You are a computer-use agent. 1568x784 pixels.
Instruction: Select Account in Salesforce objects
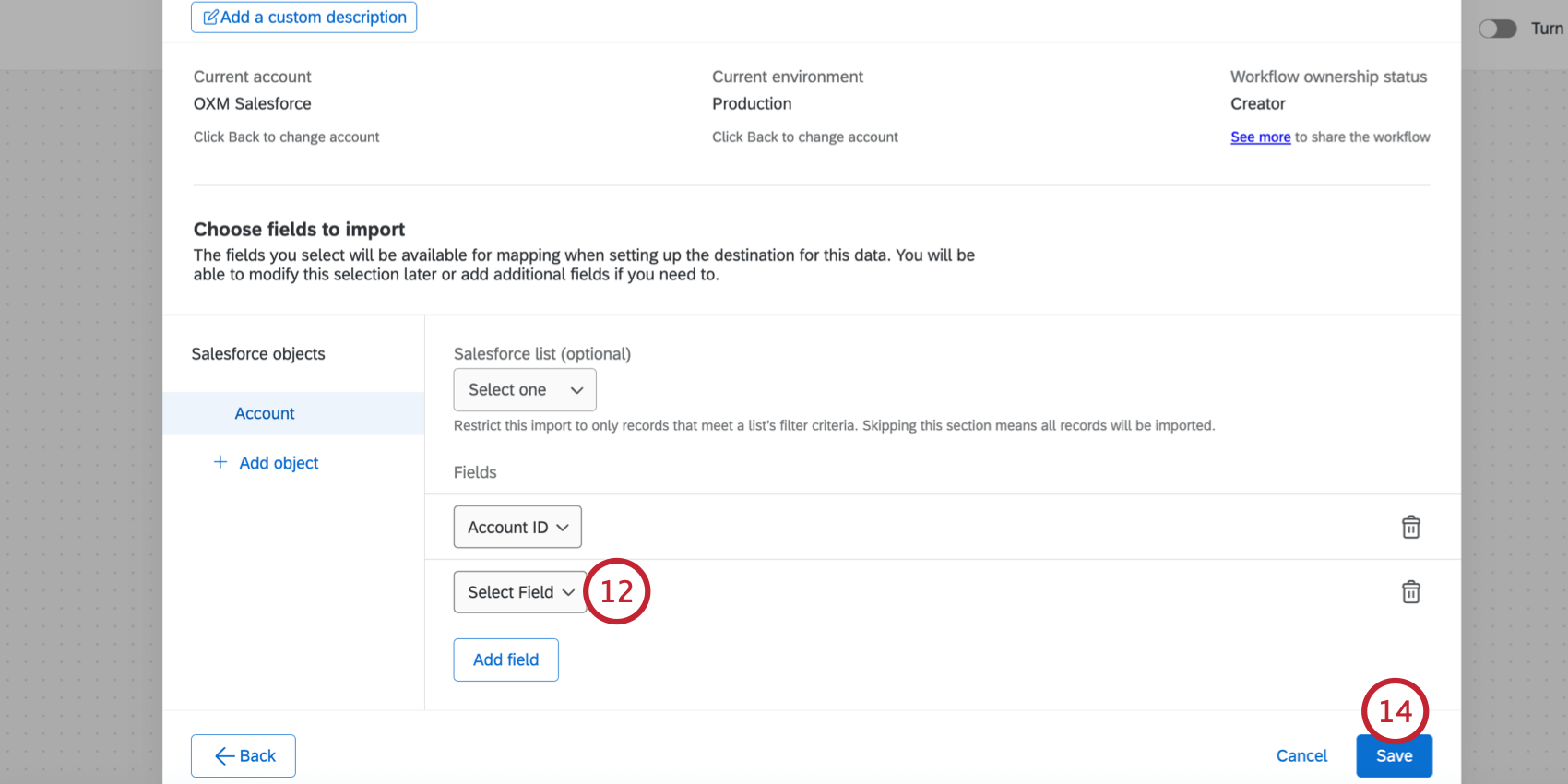265,413
